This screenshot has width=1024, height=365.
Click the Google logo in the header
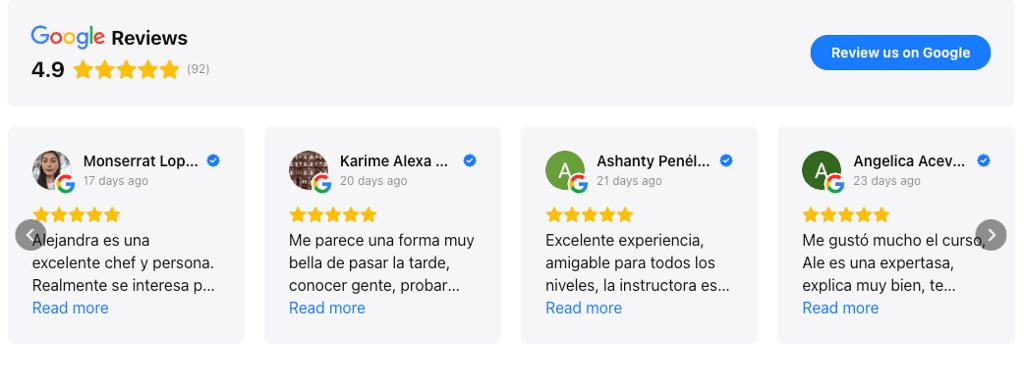click(67, 37)
